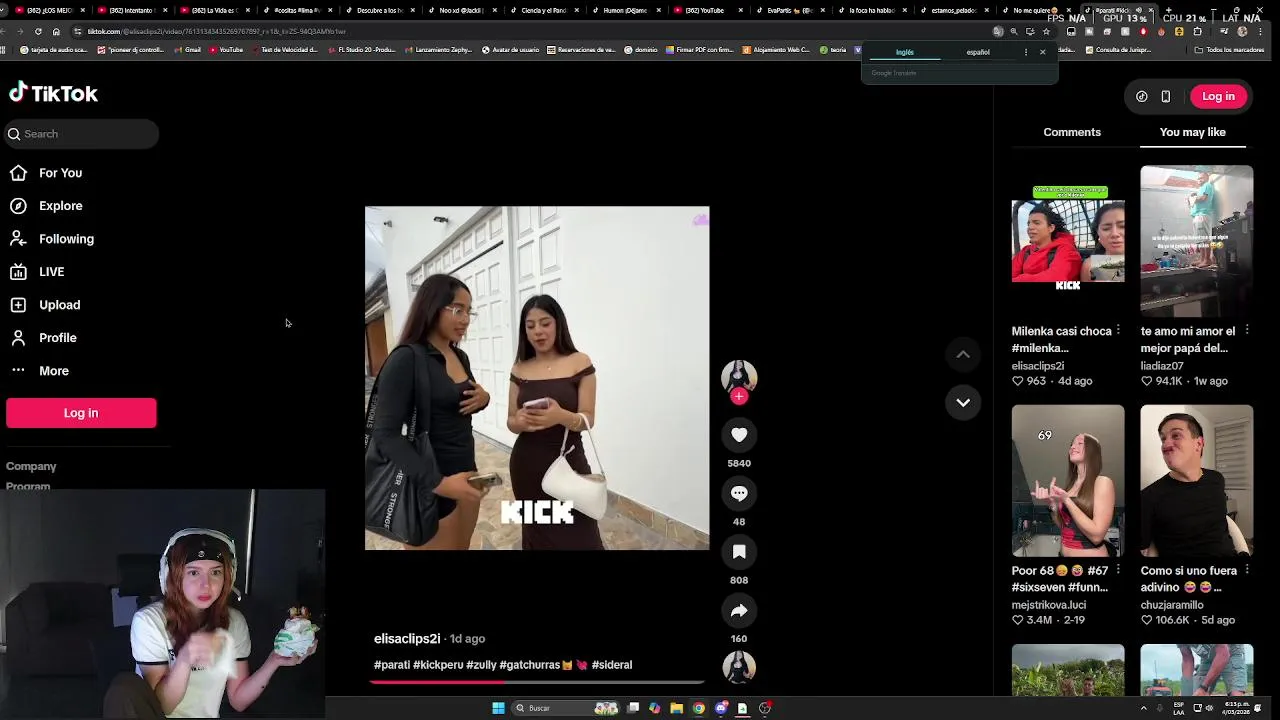Screen dimensions: 1280x720
Task: Open the Como si uno fuera adivino thumbnail
Action: pyautogui.click(x=1196, y=481)
